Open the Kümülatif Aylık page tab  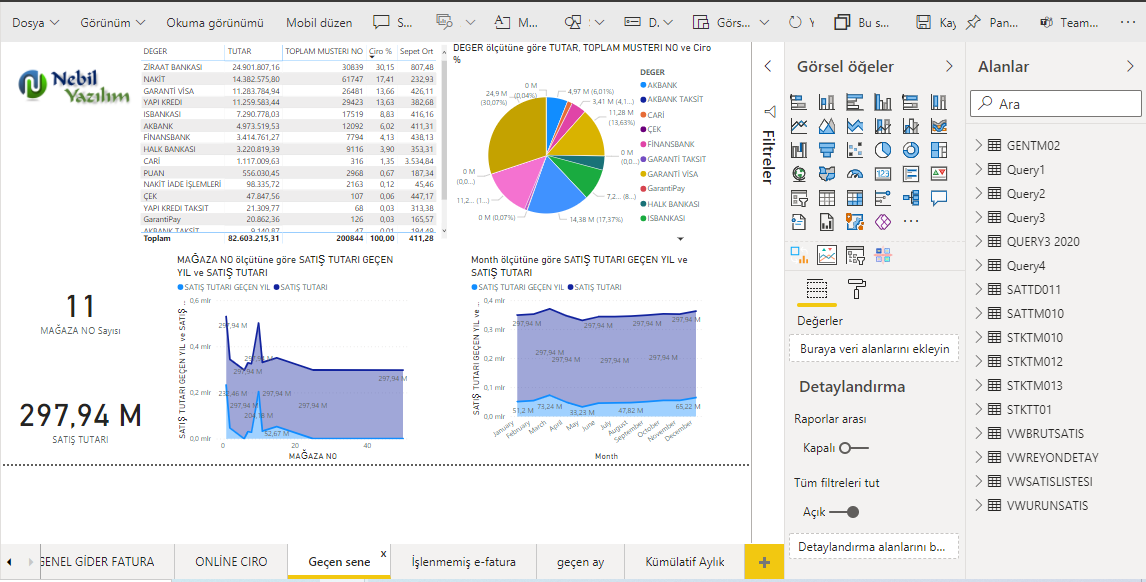(x=685, y=562)
